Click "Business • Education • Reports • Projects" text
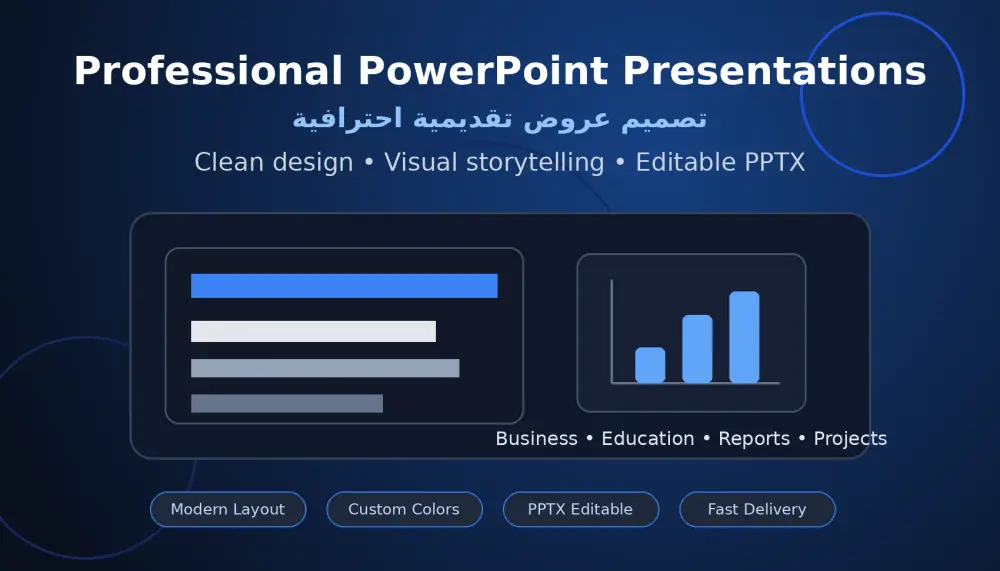The height and width of the screenshot is (571, 1000). tap(691, 438)
